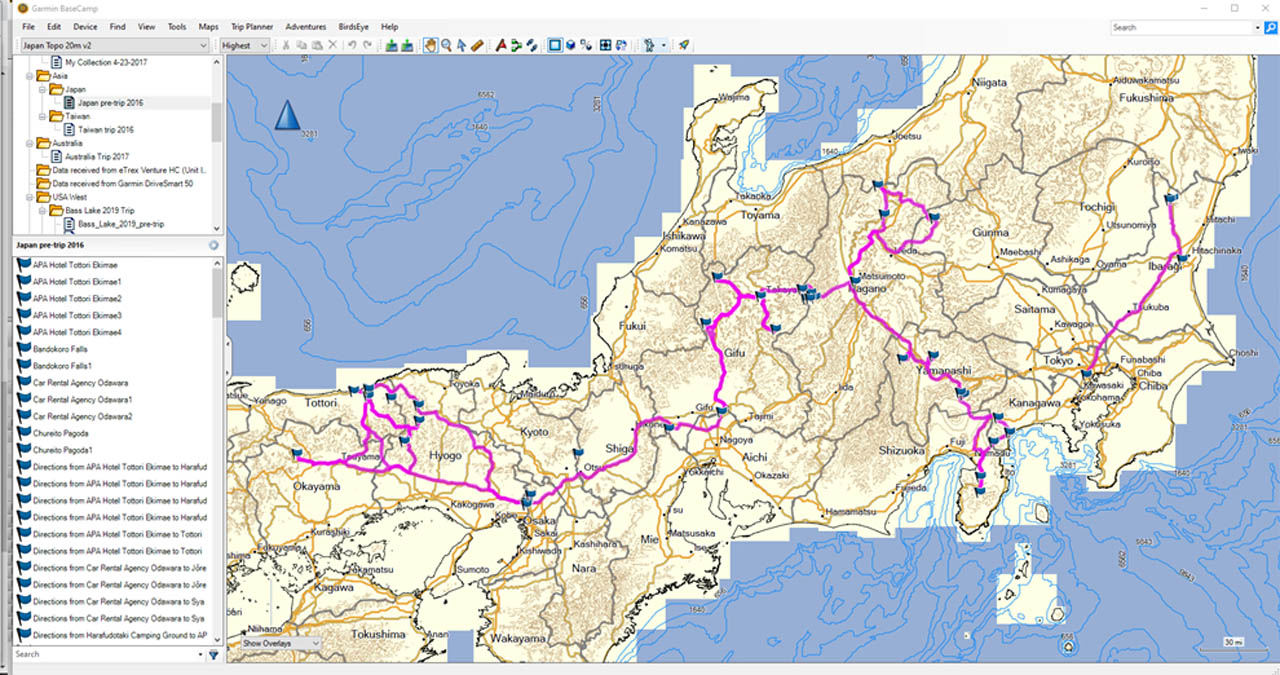Open the Tools menu
This screenshot has width=1280, height=675.
[x=177, y=27]
